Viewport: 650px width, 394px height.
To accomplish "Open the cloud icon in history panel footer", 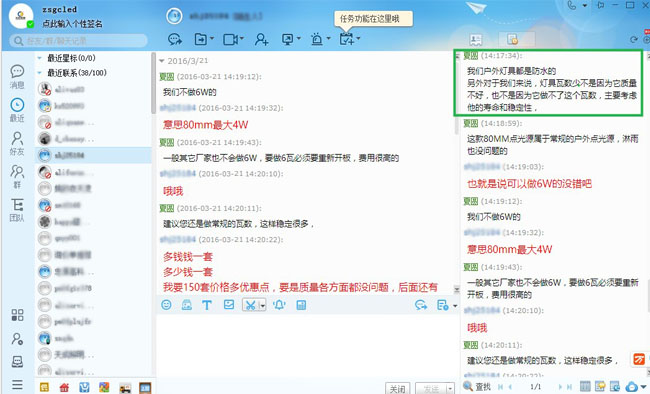I will pos(631,387).
